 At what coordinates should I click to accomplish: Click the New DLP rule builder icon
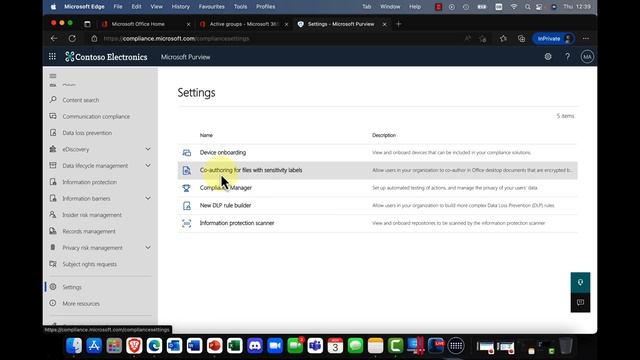click(187, 205)
